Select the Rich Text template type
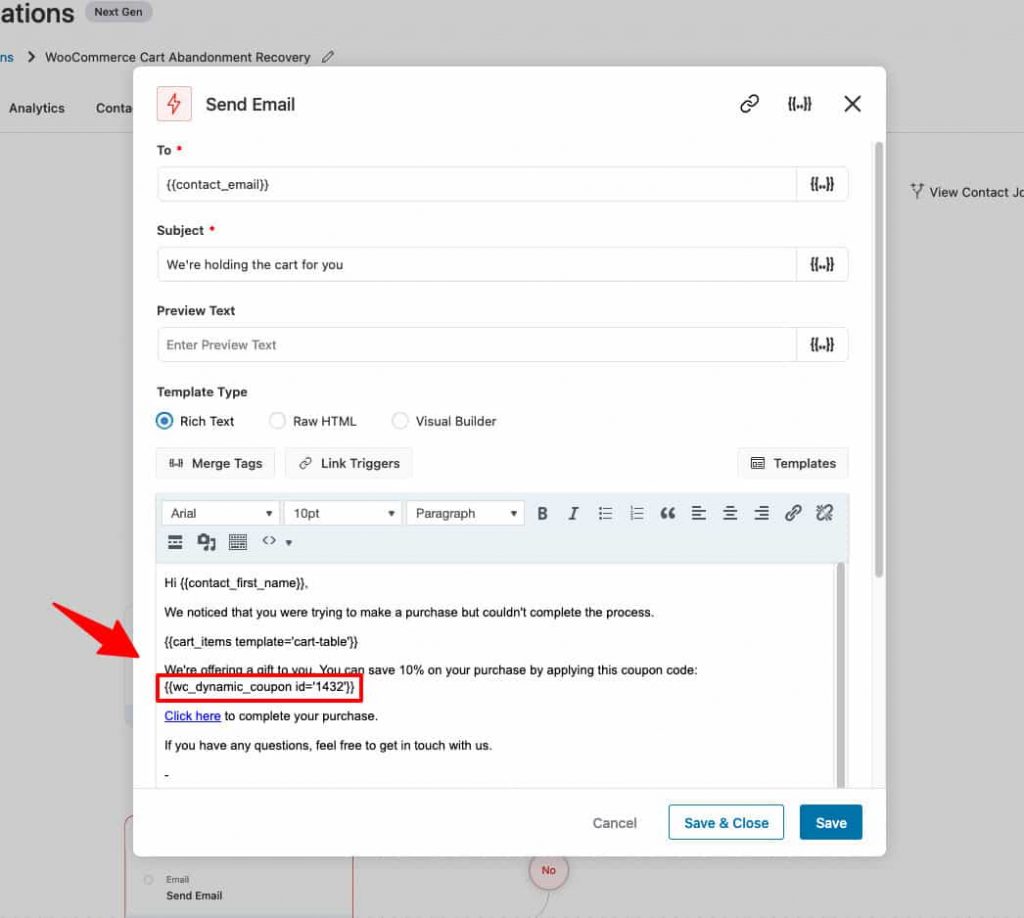 coord(165,421)
